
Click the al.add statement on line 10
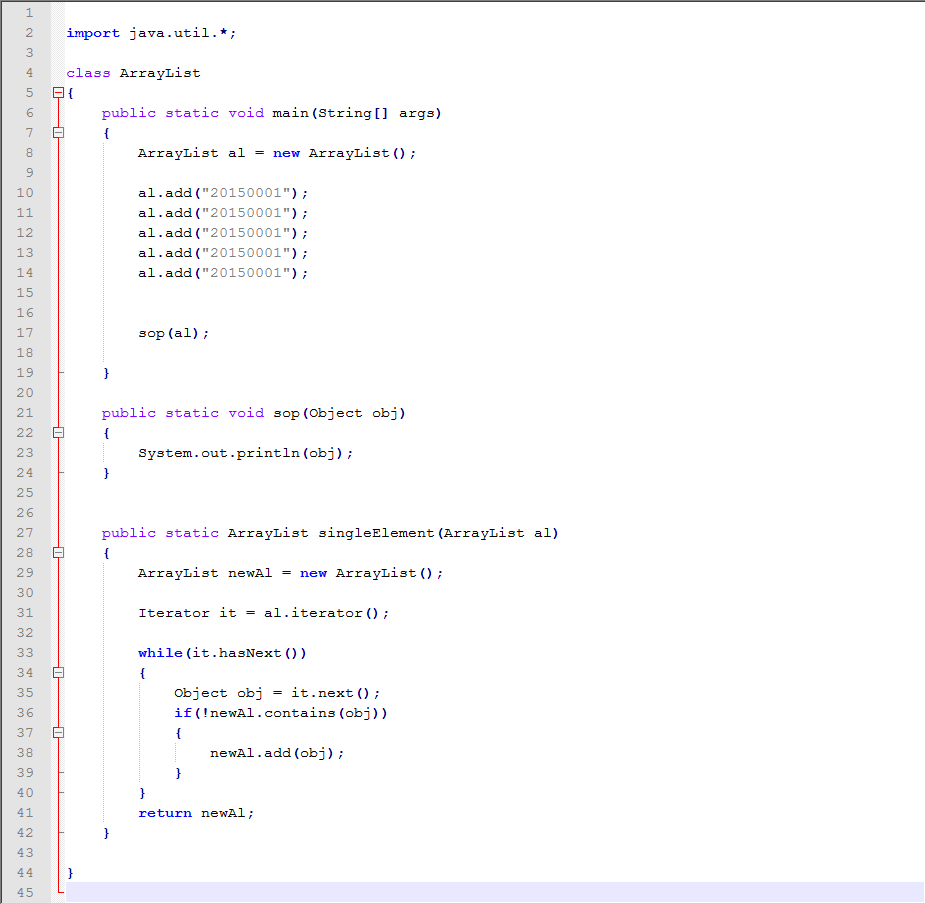pyautogui.click(x=223, y=193)
